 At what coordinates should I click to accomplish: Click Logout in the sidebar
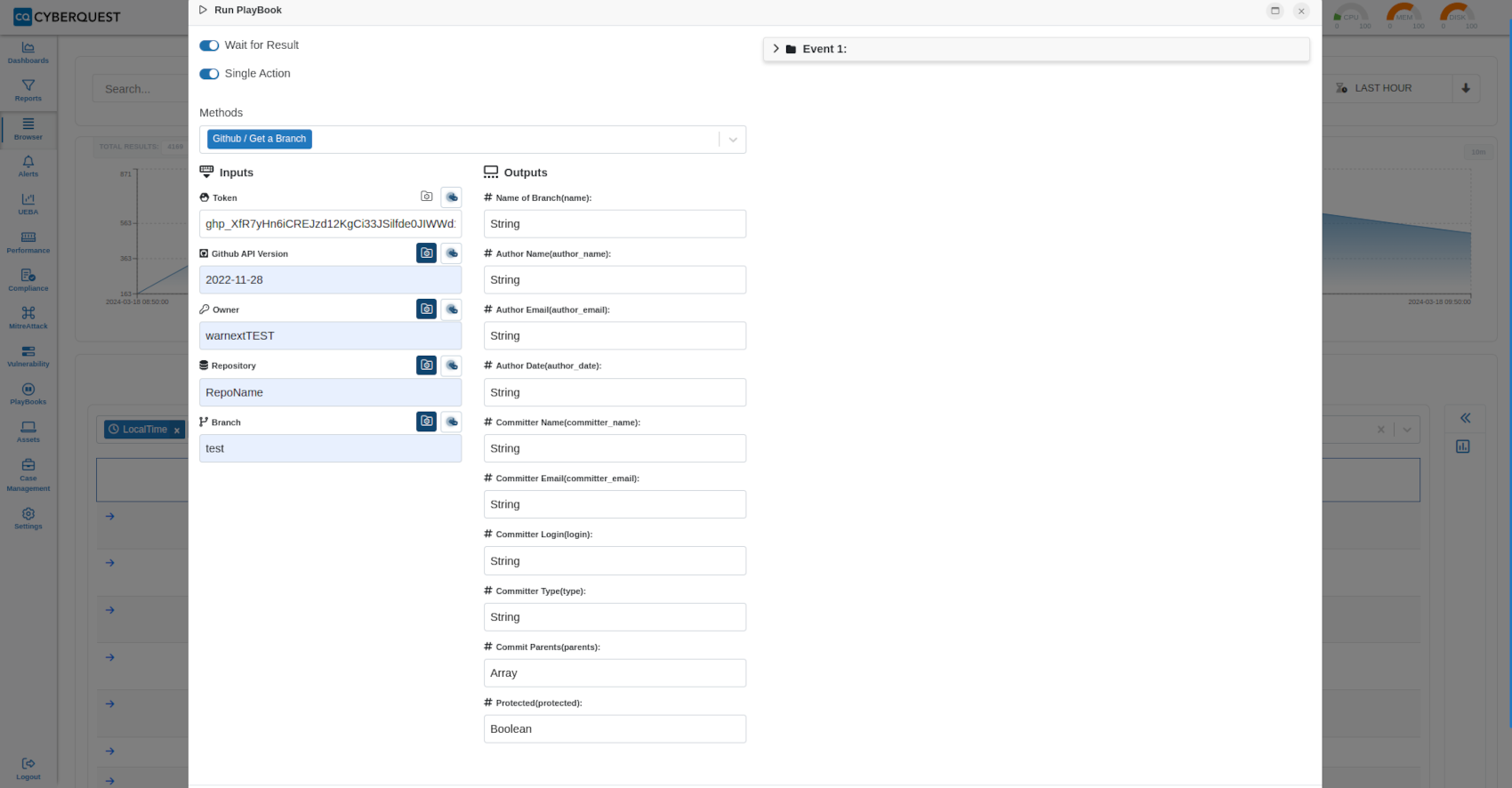pyautogui.click(x=28, y=769)
